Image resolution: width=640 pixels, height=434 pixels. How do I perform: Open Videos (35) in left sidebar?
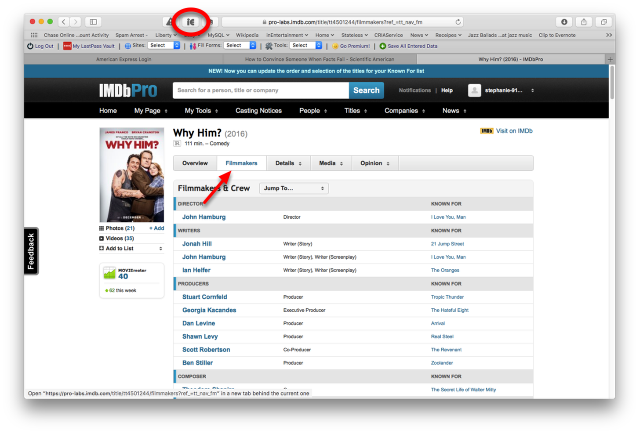pyautogui.click(x=117, y=238)
